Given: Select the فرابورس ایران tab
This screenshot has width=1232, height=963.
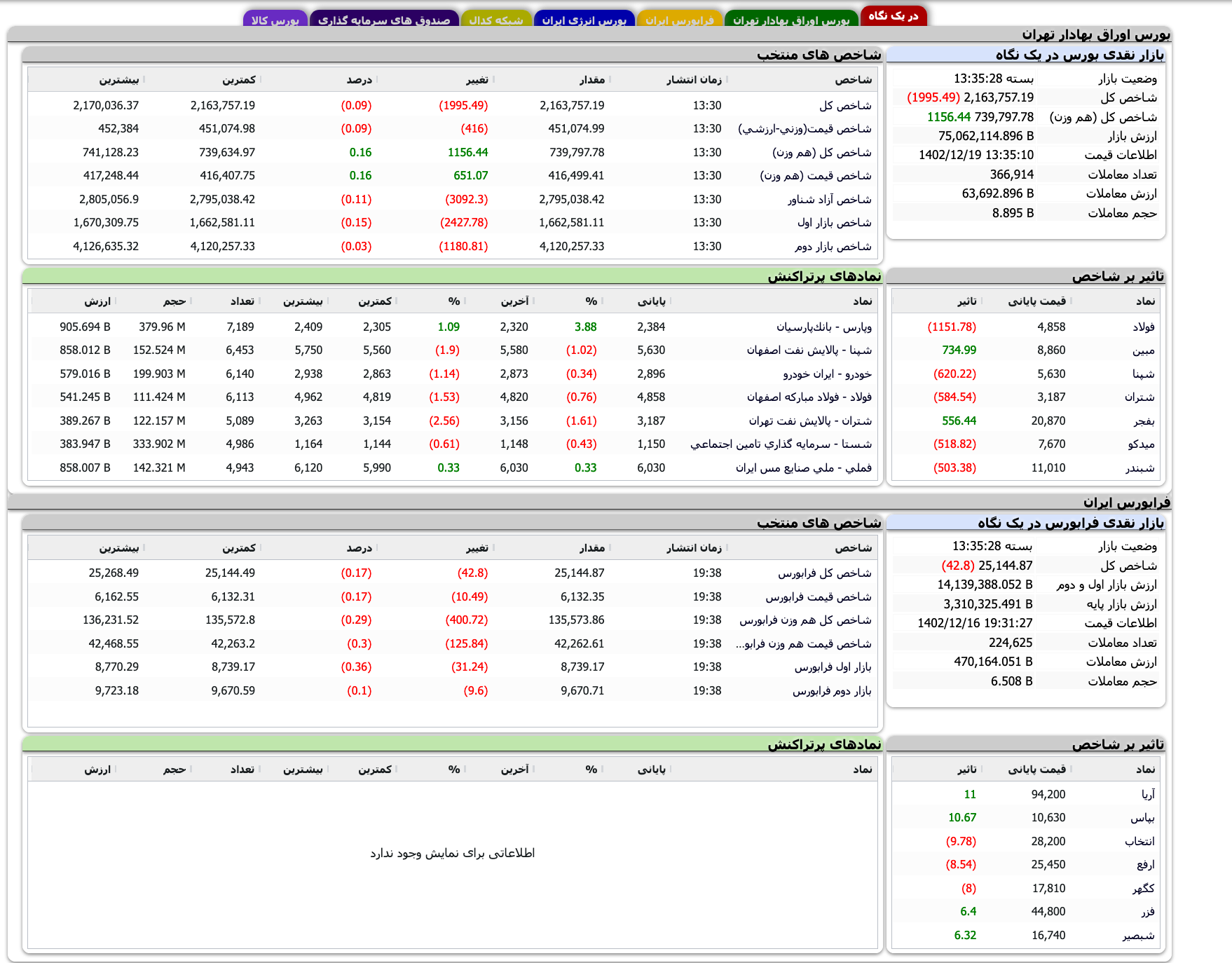Looking at the screenshot, I should [682, 19].
